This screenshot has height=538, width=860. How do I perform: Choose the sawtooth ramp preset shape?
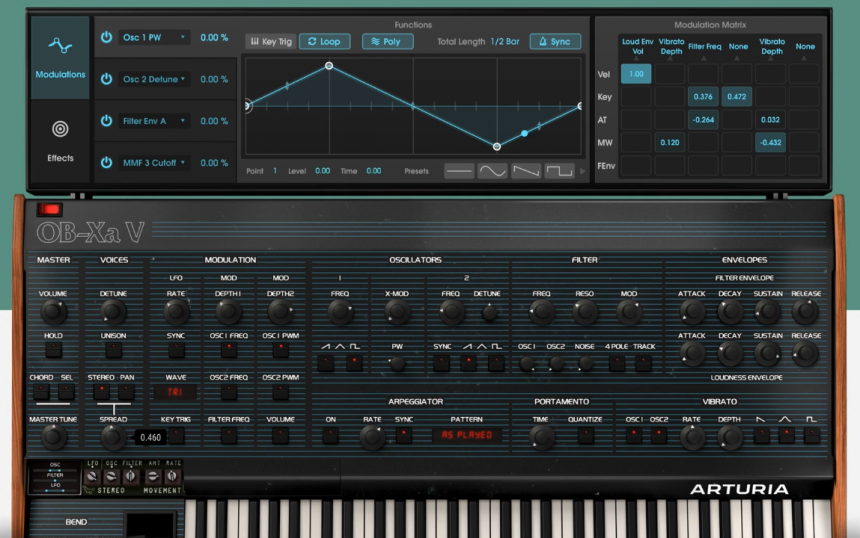pos(526,171)
